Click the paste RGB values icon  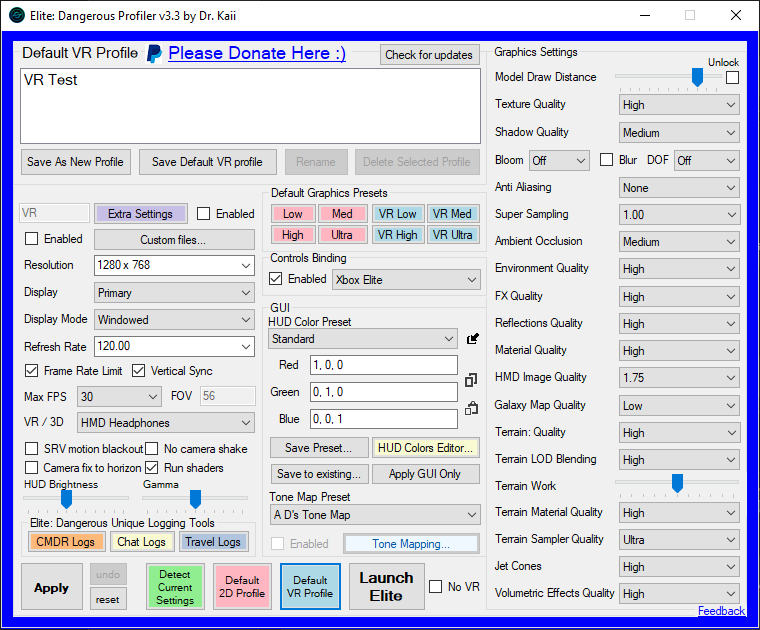(471, 409)
